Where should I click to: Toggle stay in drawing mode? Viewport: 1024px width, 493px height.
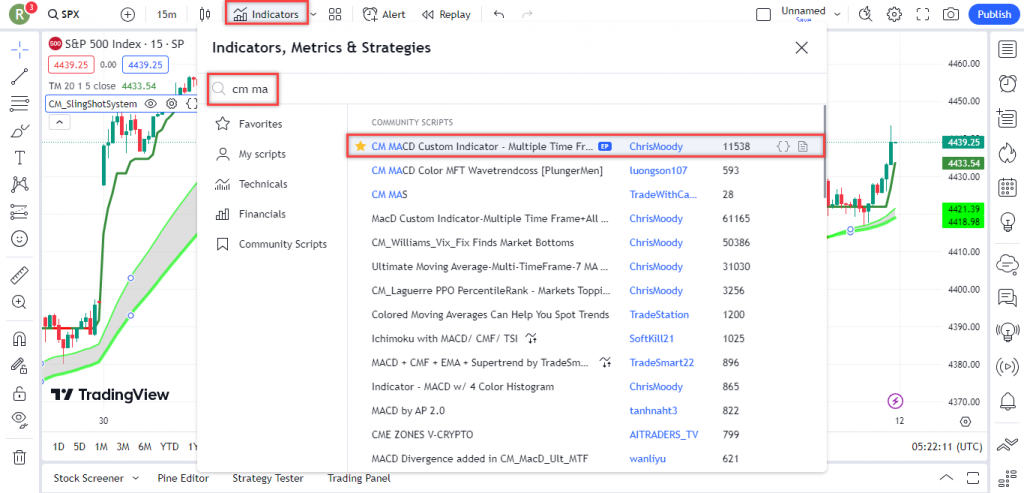coord(20,366)
